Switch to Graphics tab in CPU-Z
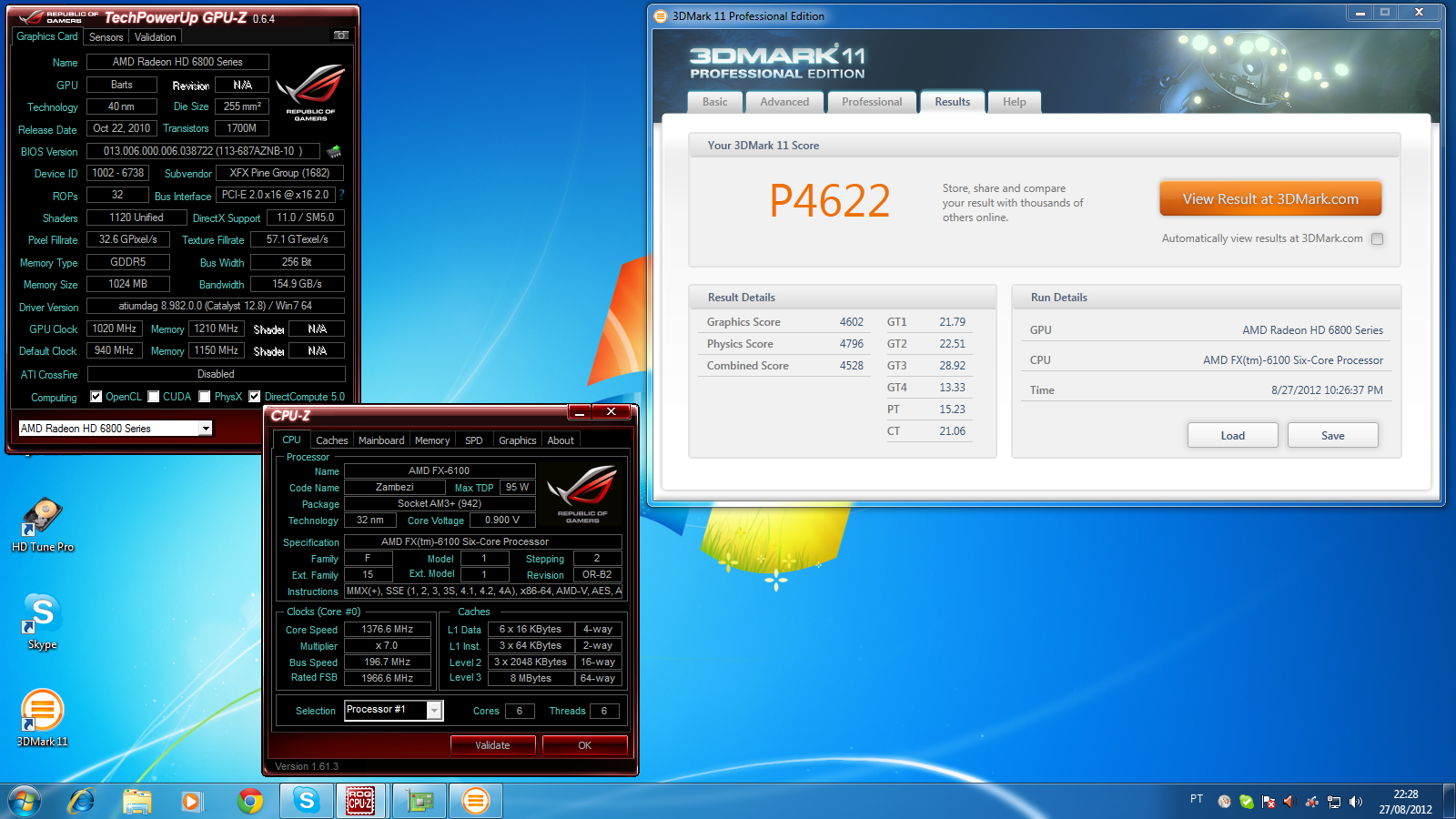The width and height of the screenshot is (1456, 819). [x=518, y=440]
